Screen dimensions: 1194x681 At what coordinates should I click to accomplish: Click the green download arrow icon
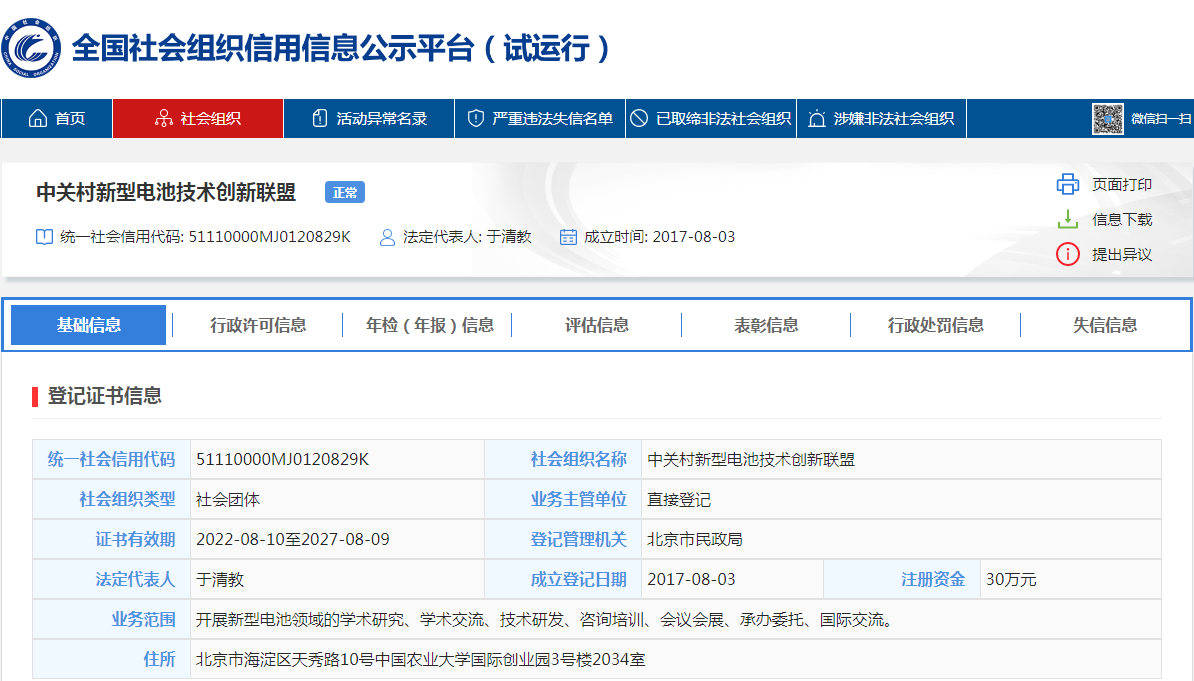click(1068, 220)
